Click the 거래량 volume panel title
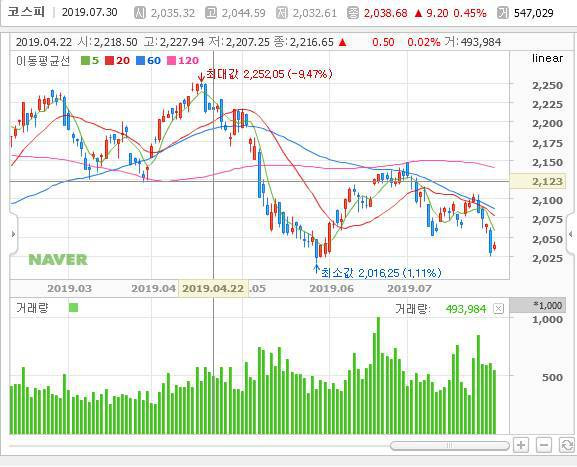 (x=32, y=308)
